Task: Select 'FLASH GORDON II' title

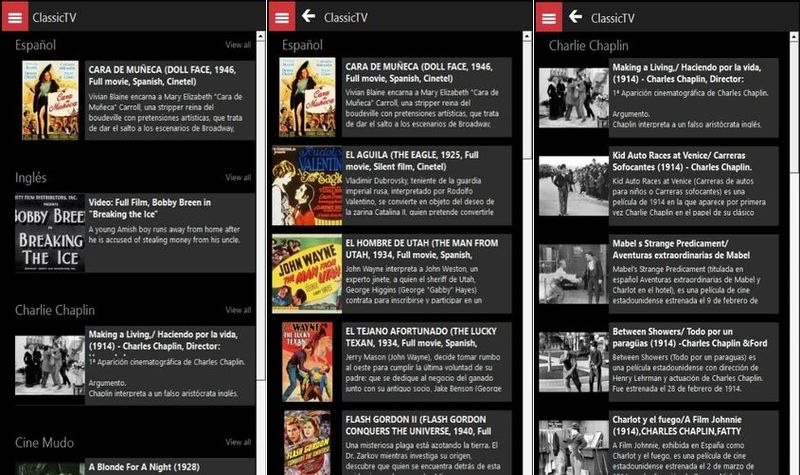Action: (x=418, y=425)
